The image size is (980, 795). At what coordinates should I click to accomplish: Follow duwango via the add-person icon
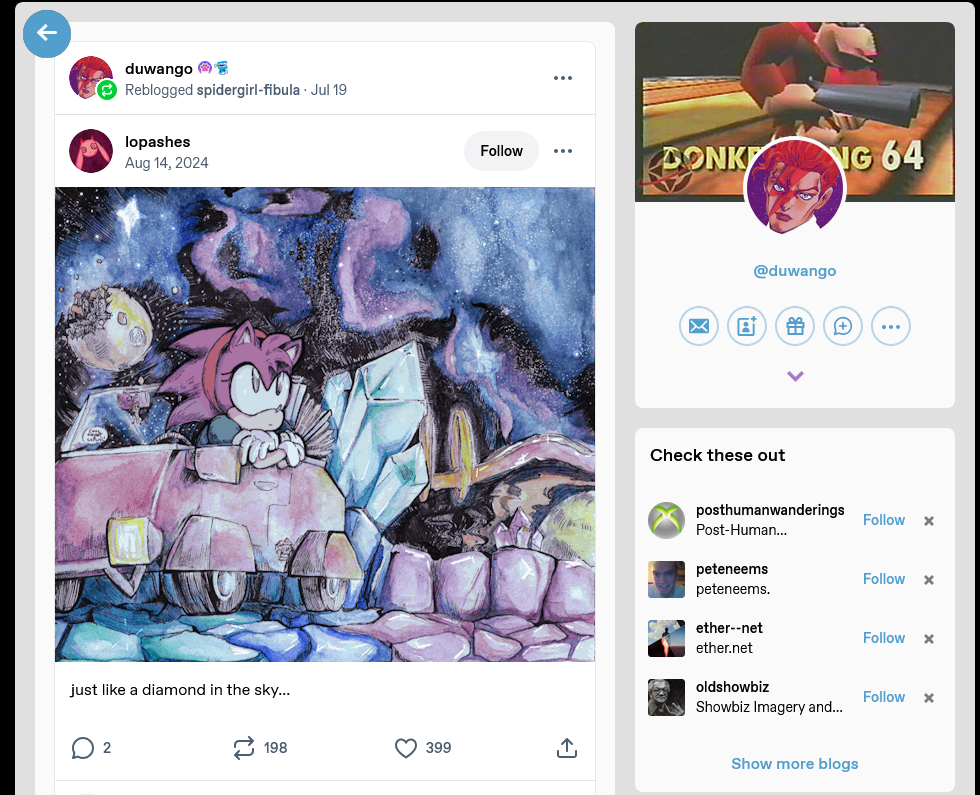pos(747,326)
